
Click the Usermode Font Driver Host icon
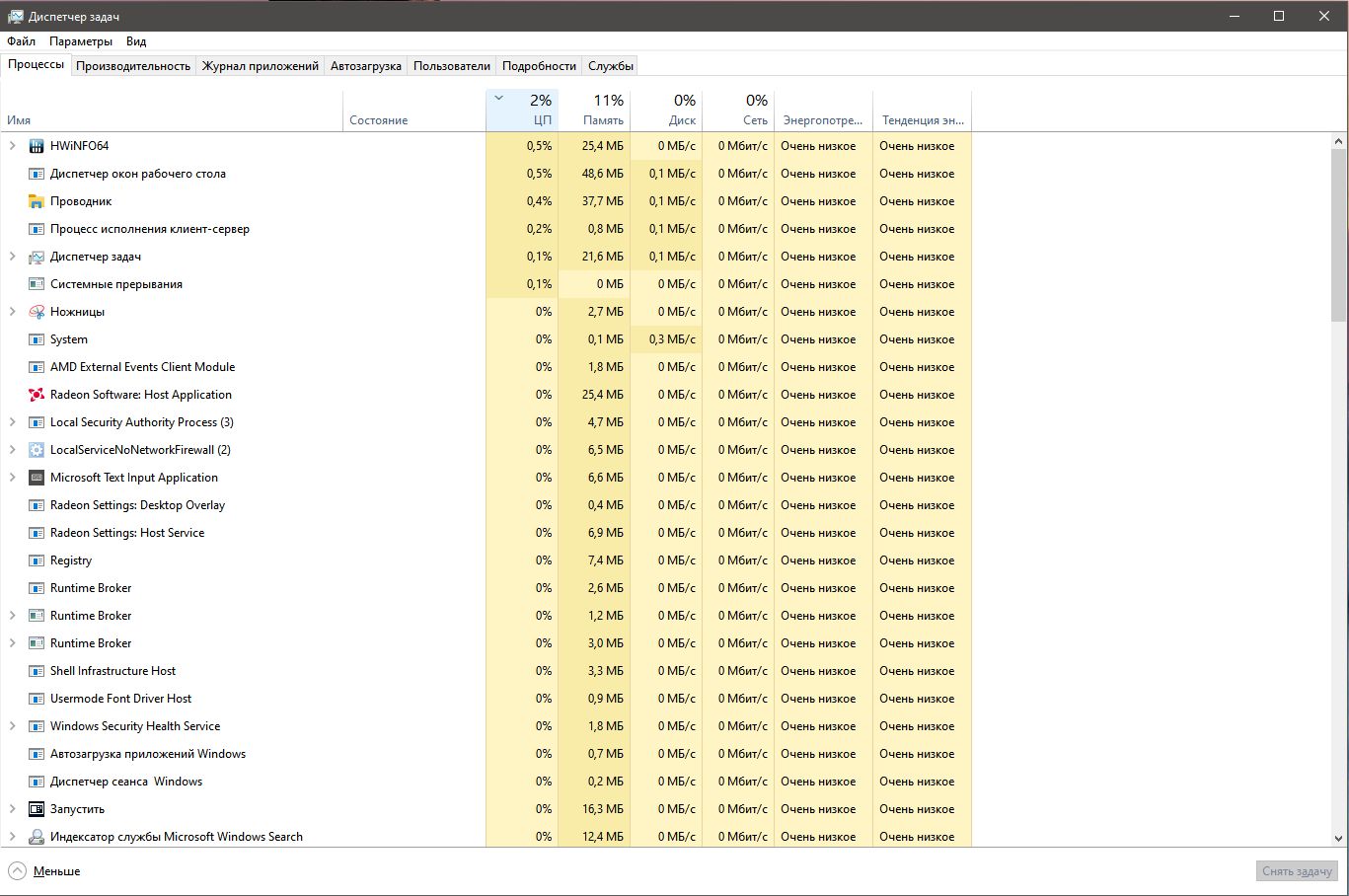(x=37, y=699)
